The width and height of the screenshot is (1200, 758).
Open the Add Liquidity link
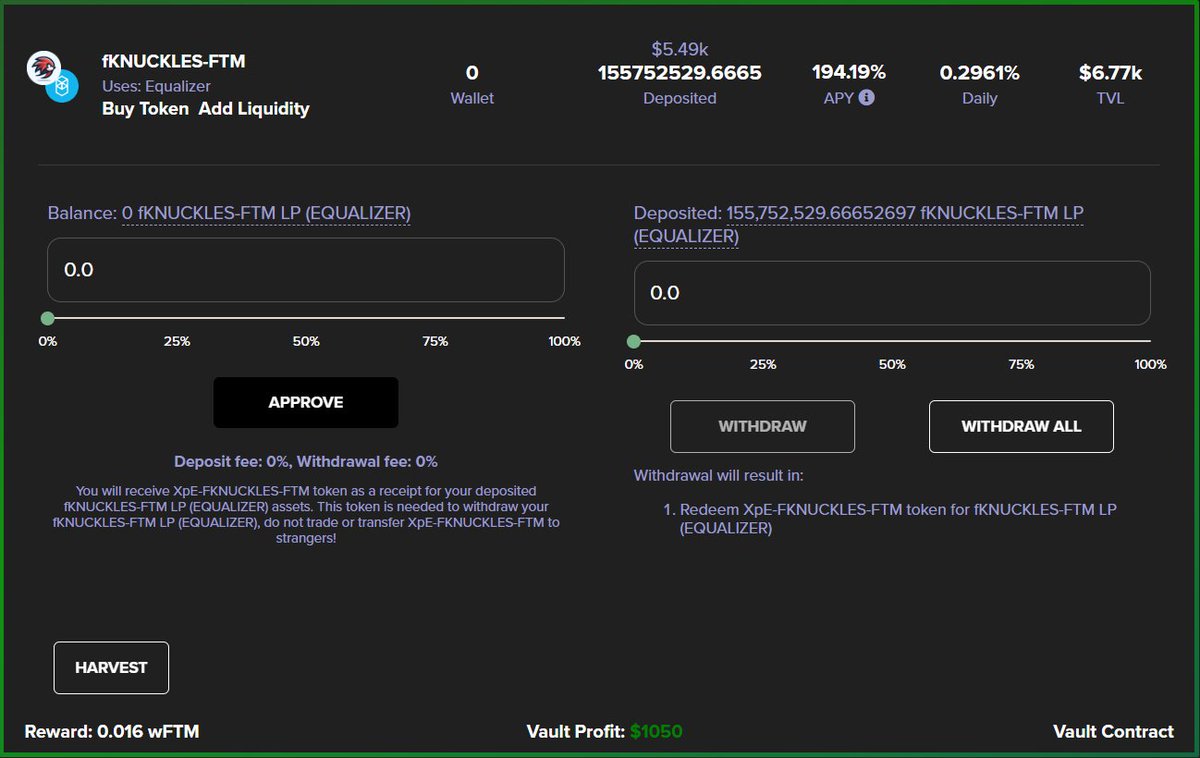(254, 108)
